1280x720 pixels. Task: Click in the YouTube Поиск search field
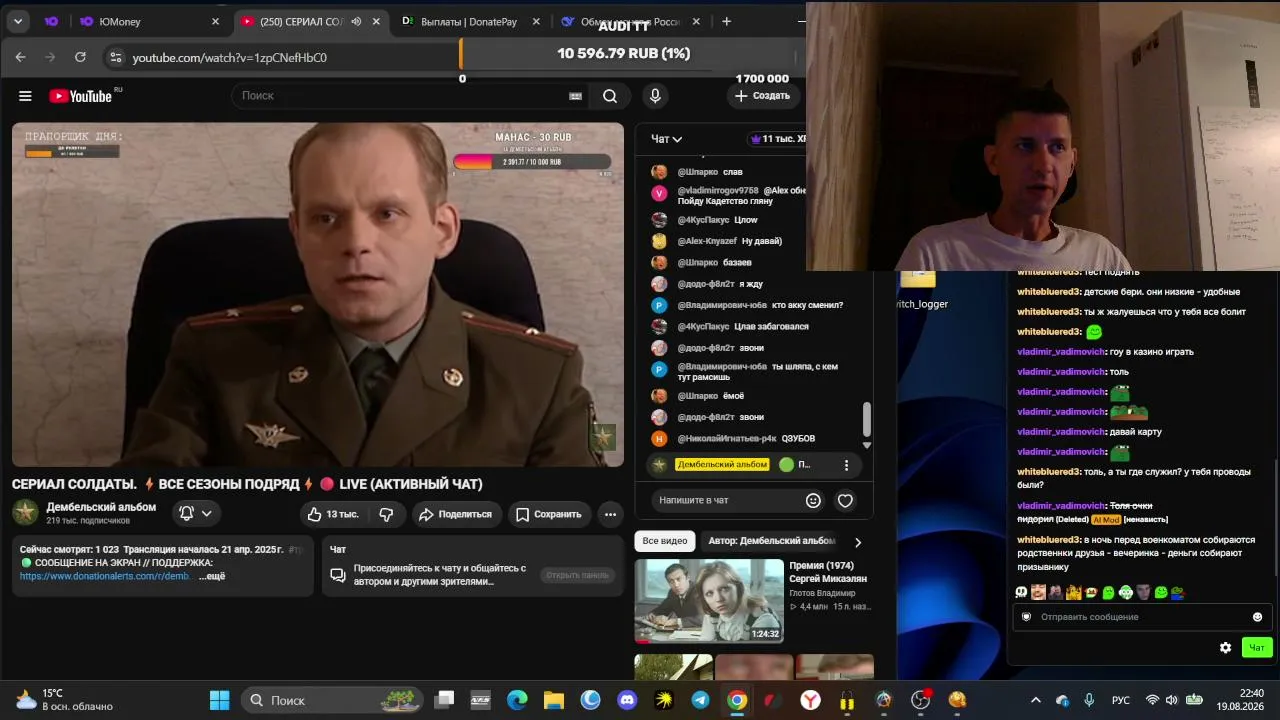[400, 96]
